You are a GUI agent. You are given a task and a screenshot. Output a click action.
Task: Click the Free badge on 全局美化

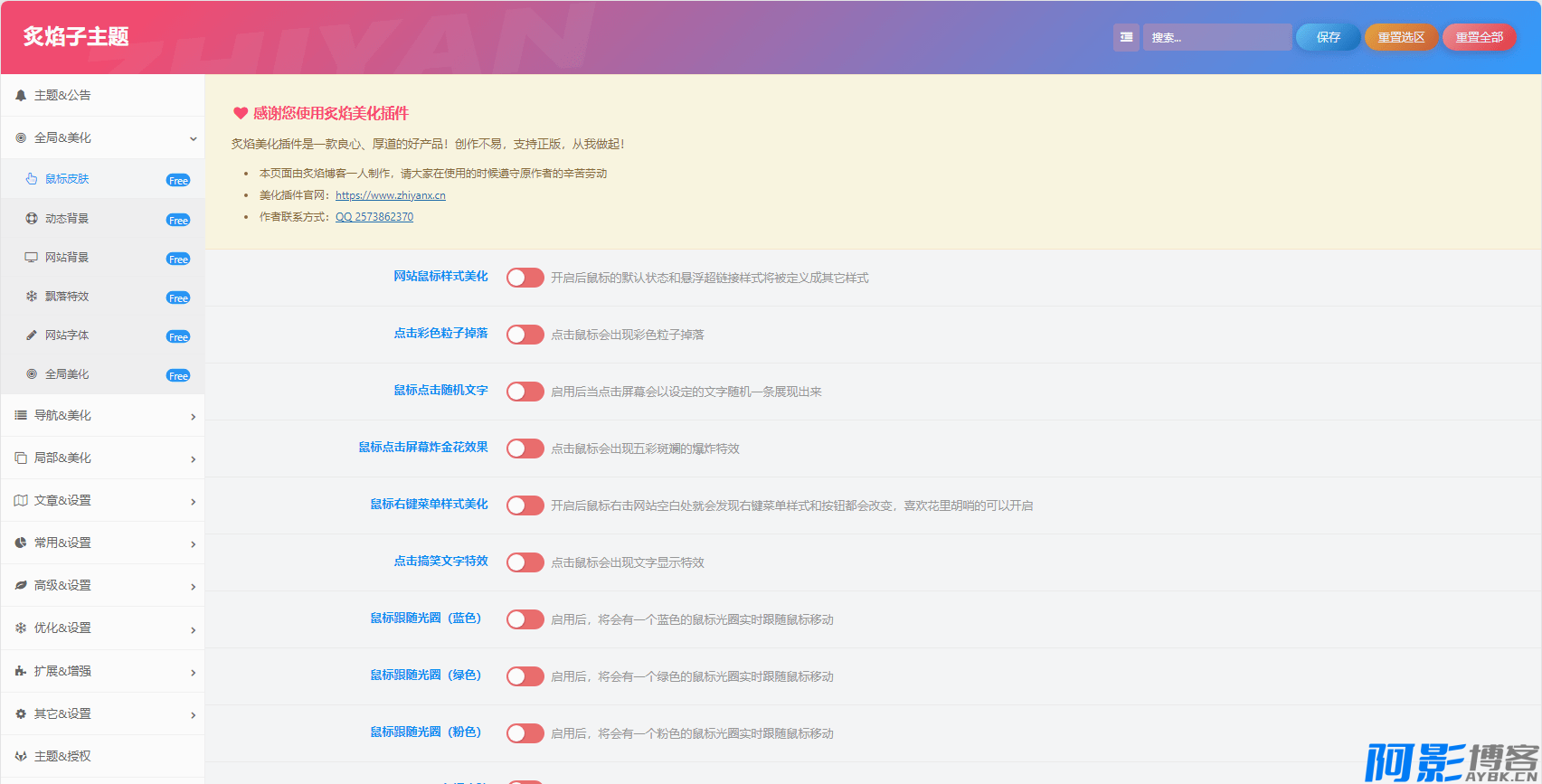point(178,375)
